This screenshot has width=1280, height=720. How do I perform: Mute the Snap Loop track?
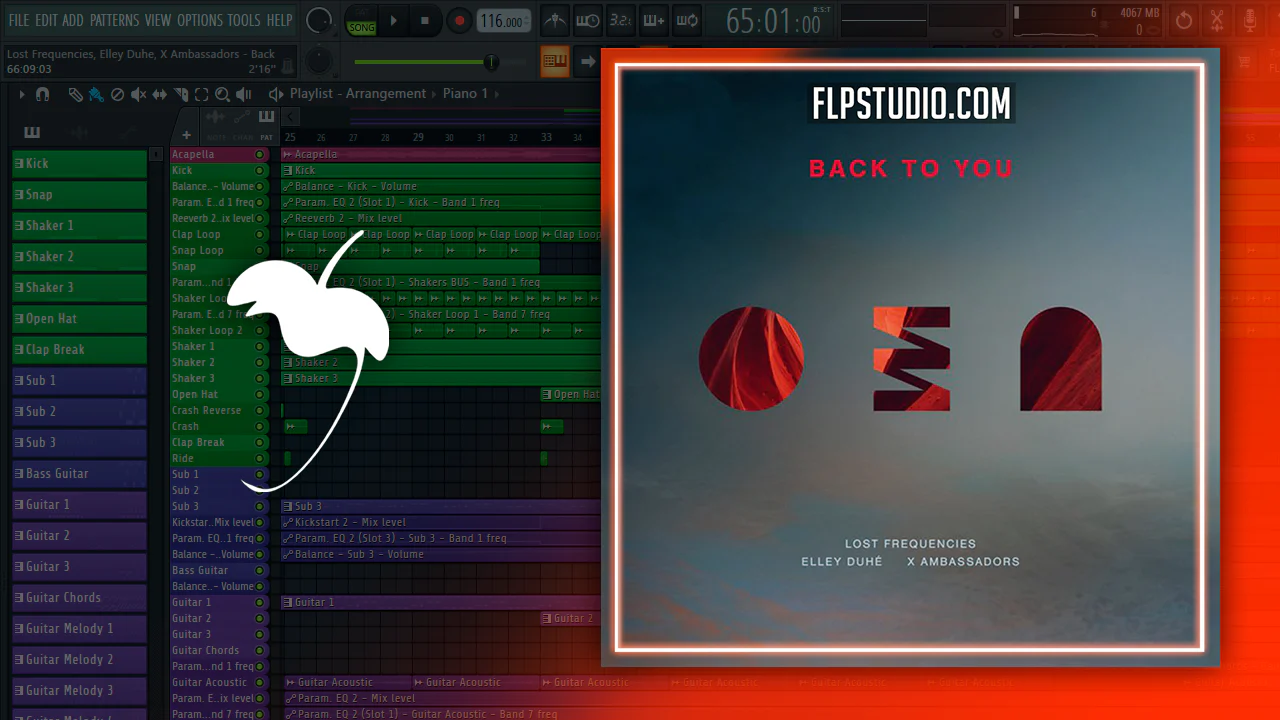click(x=260, y=251)
